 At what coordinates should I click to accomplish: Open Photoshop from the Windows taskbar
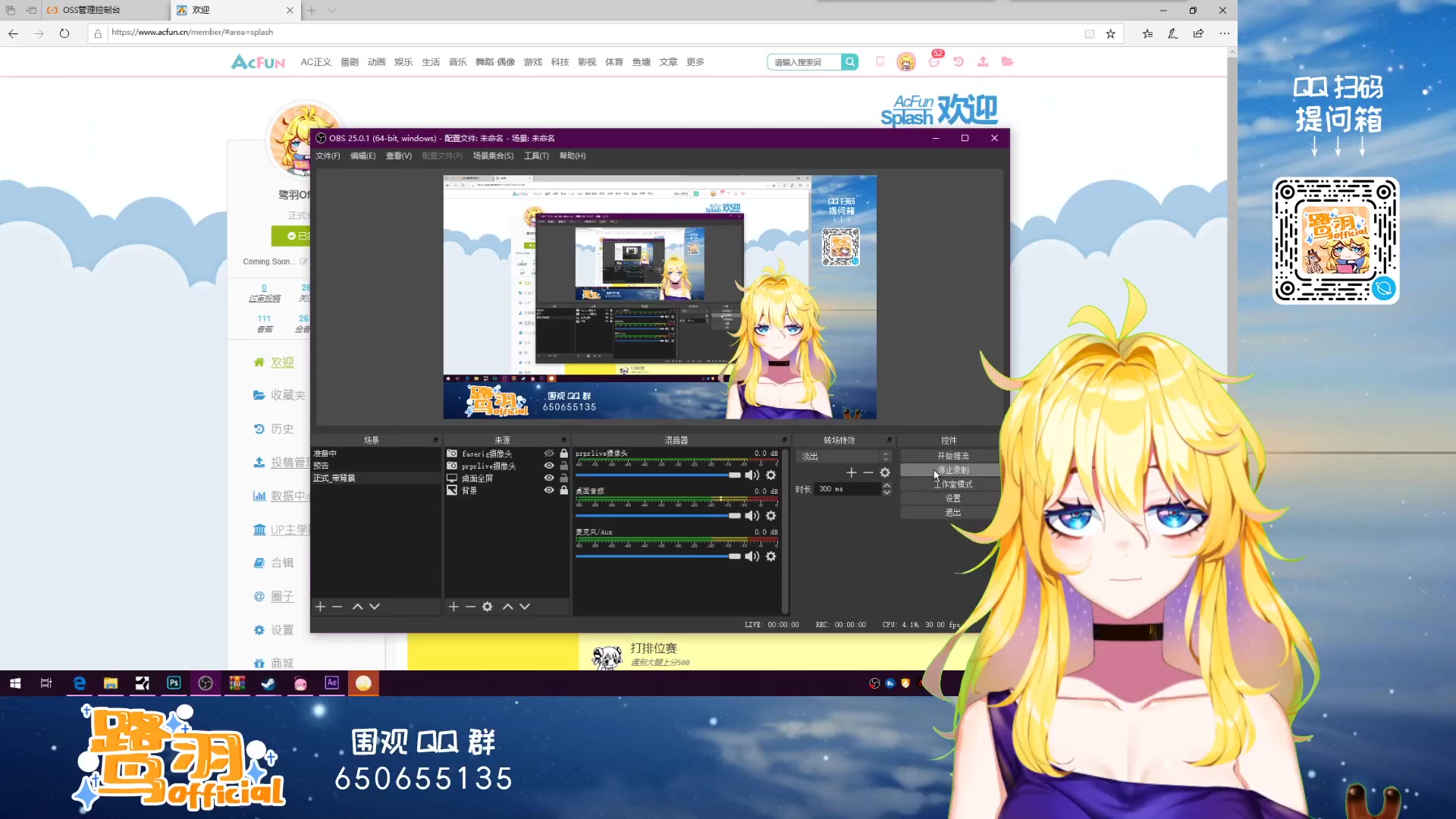point(174,683)
